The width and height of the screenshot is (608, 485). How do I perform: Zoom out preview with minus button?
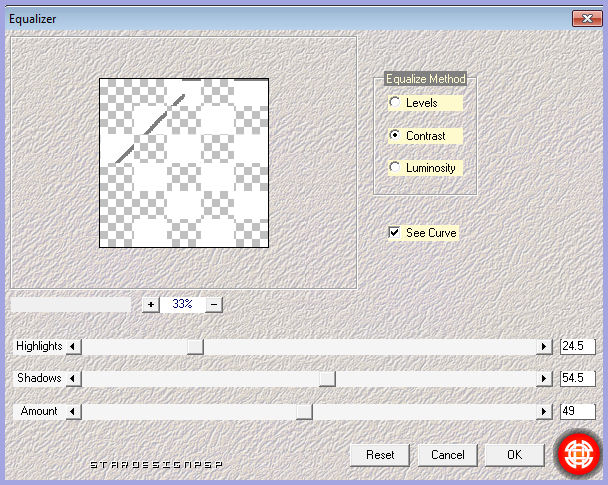point(214,304)
